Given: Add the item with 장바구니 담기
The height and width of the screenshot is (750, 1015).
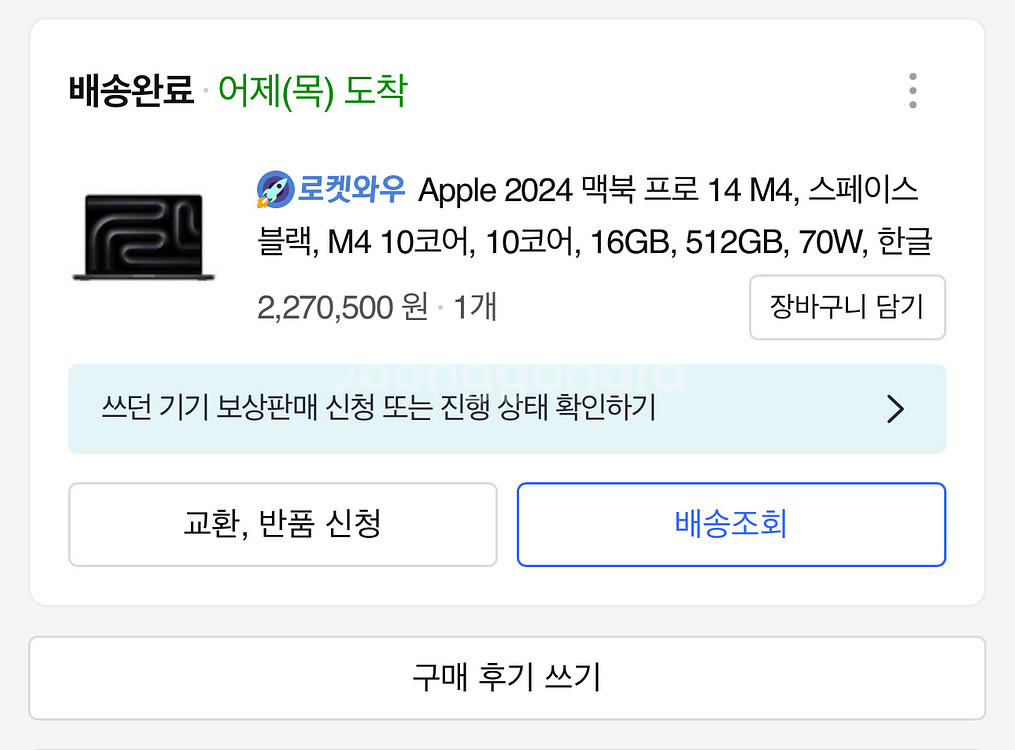Looking at the screenshot, I should 847,307.
